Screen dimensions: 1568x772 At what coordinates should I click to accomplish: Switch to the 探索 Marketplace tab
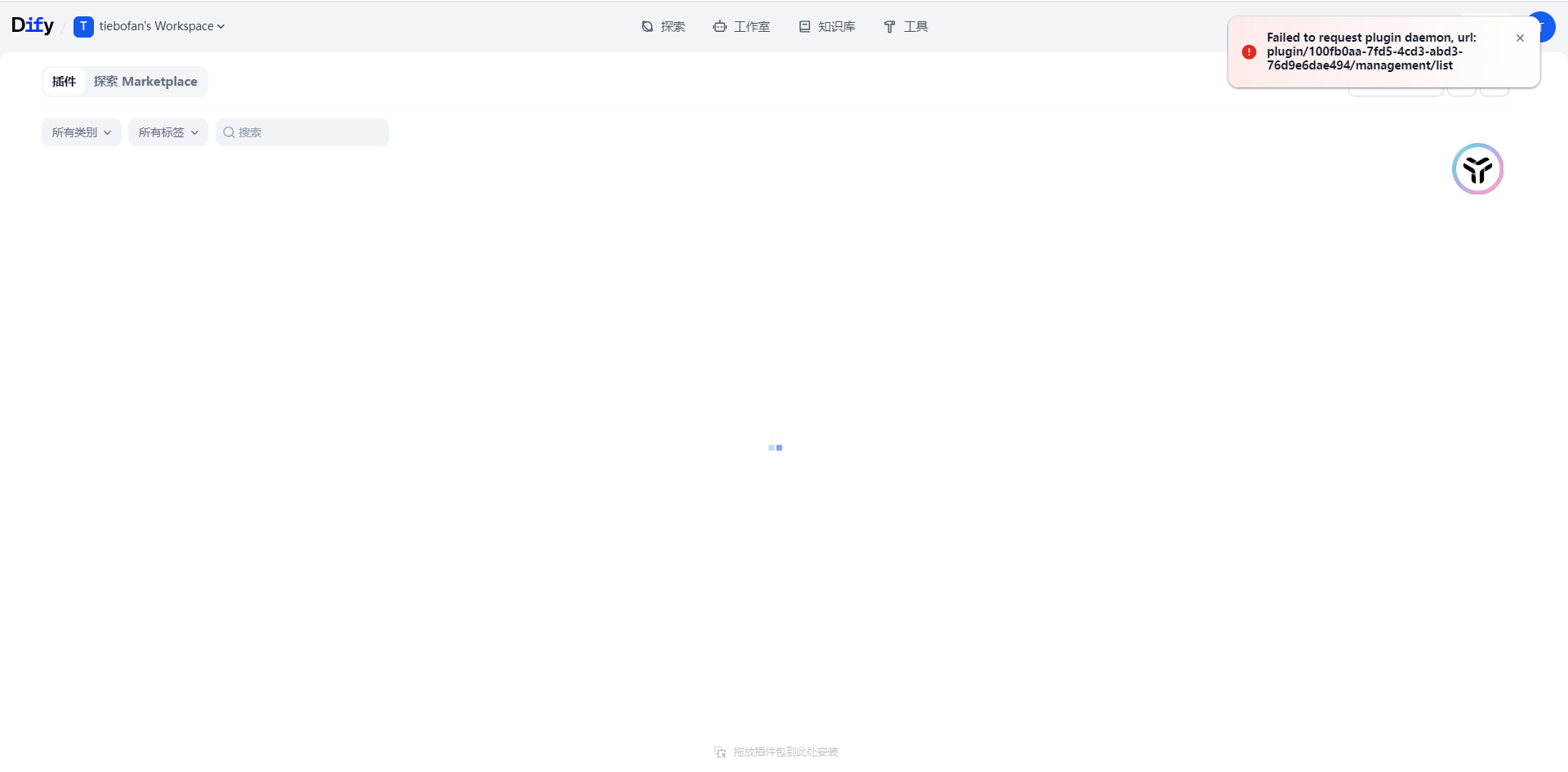145,82
